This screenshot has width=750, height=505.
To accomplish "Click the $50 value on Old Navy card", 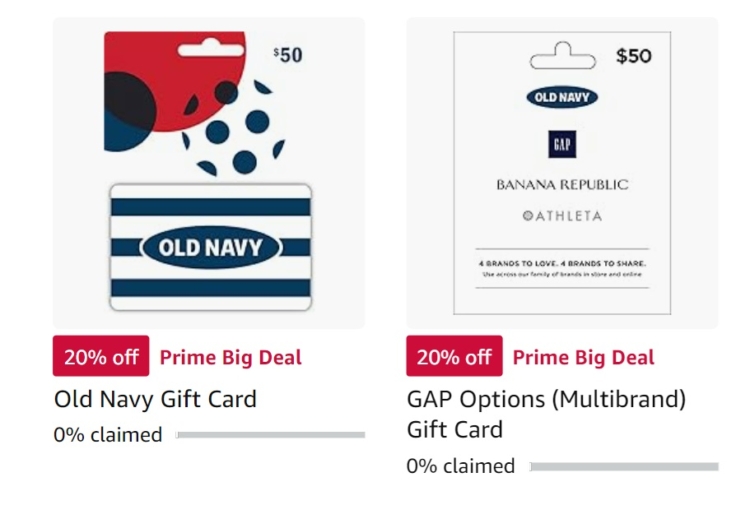I will [x=288, y=55].
